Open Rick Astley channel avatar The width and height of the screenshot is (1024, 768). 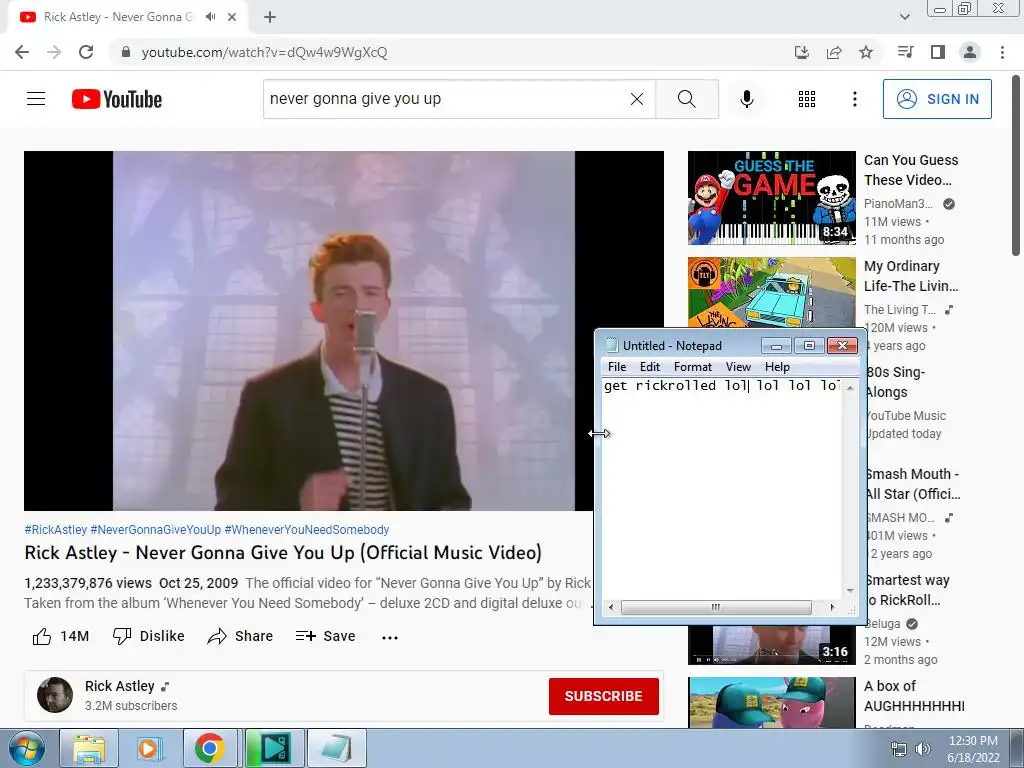click(55, 695)
